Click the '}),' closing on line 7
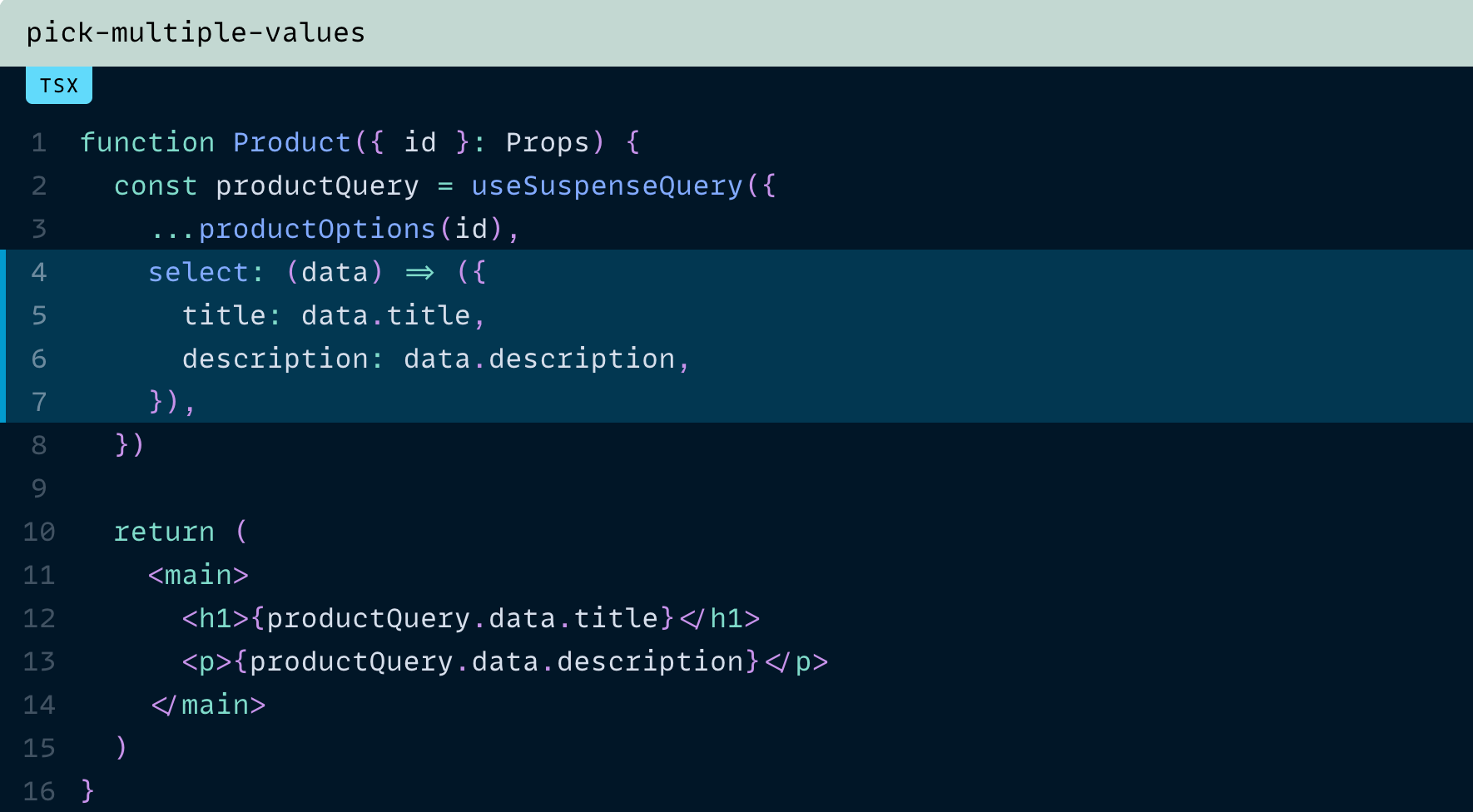 pyautogui.click(x=172, y=402)
